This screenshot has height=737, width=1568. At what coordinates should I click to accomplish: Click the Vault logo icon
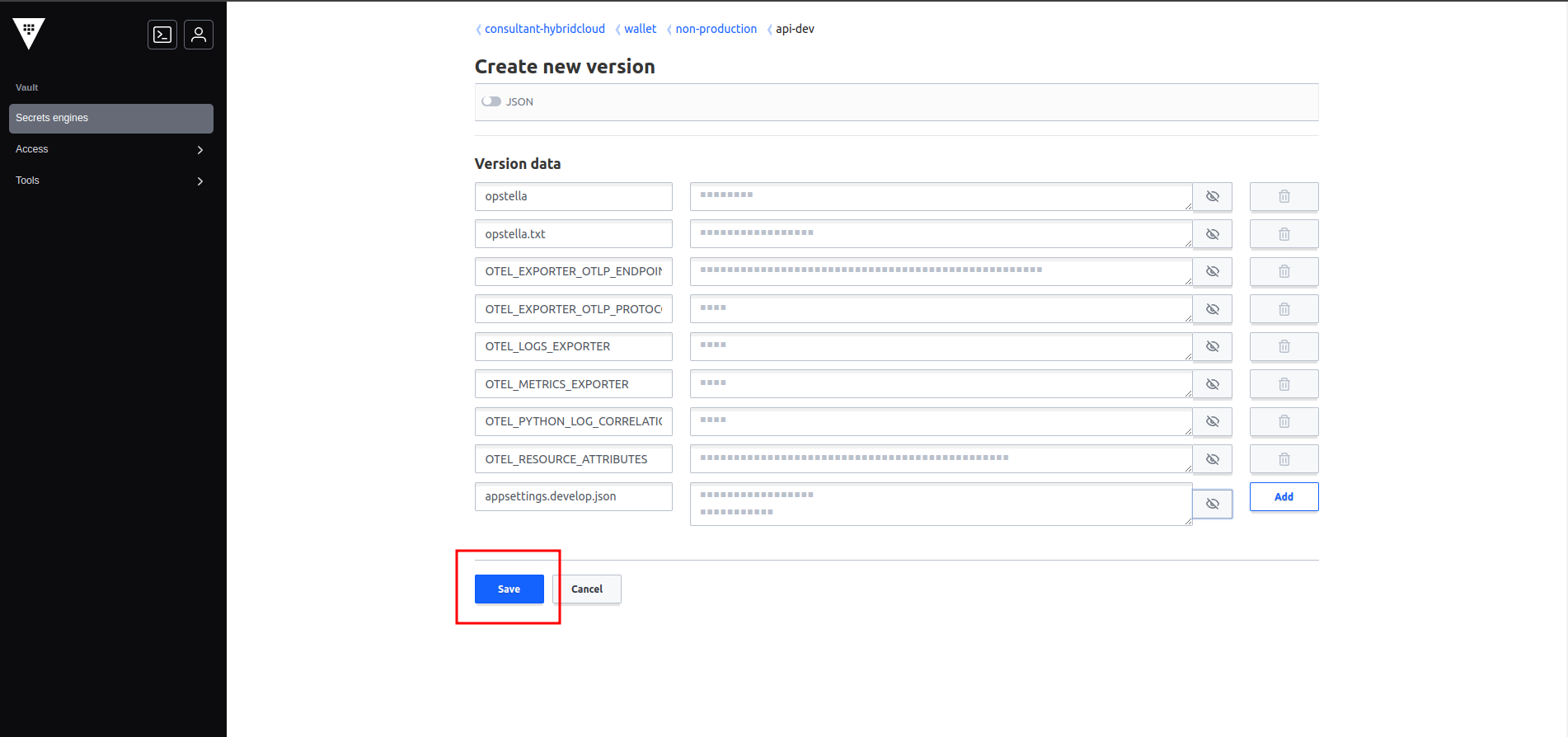[29, 34]
